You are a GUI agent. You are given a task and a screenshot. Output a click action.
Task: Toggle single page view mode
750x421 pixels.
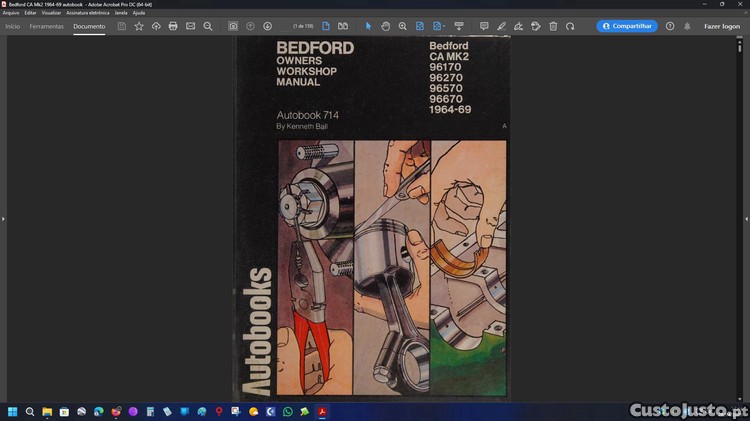(x=326, y=26)
